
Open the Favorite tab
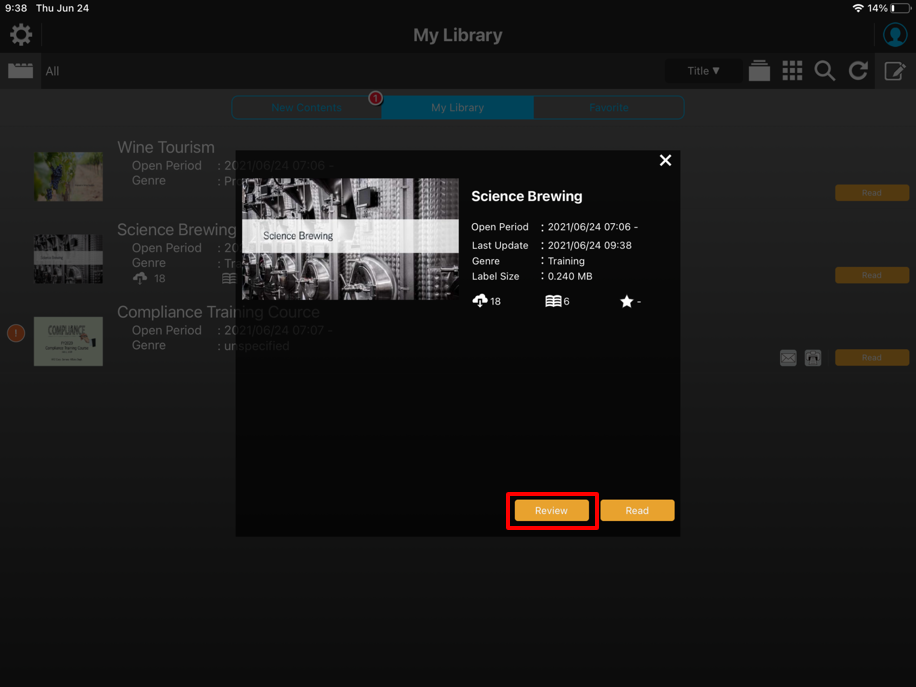pos(608,108)
